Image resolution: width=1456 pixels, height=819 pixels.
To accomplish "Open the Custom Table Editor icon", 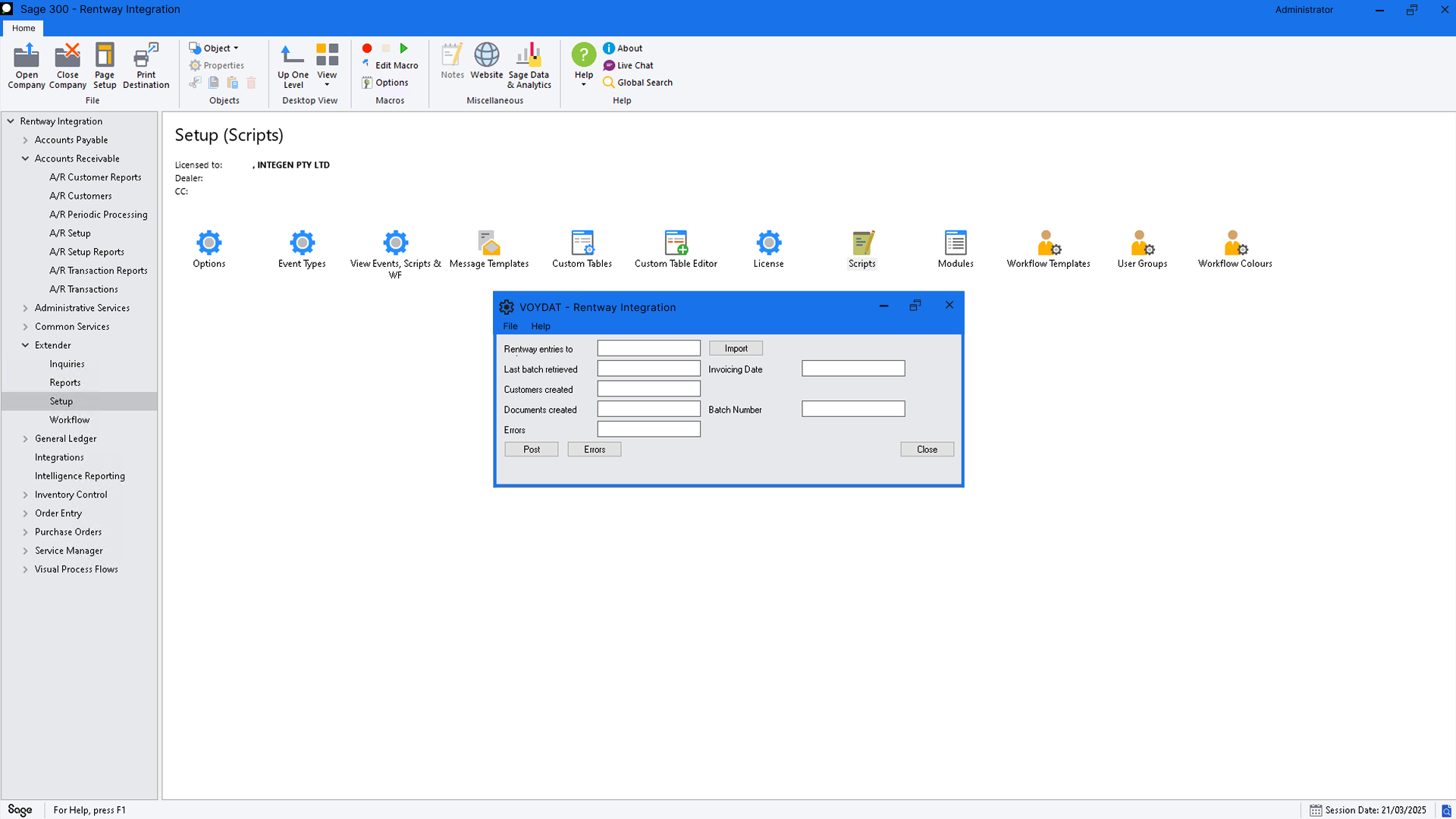I will click(x=676, y=244).
